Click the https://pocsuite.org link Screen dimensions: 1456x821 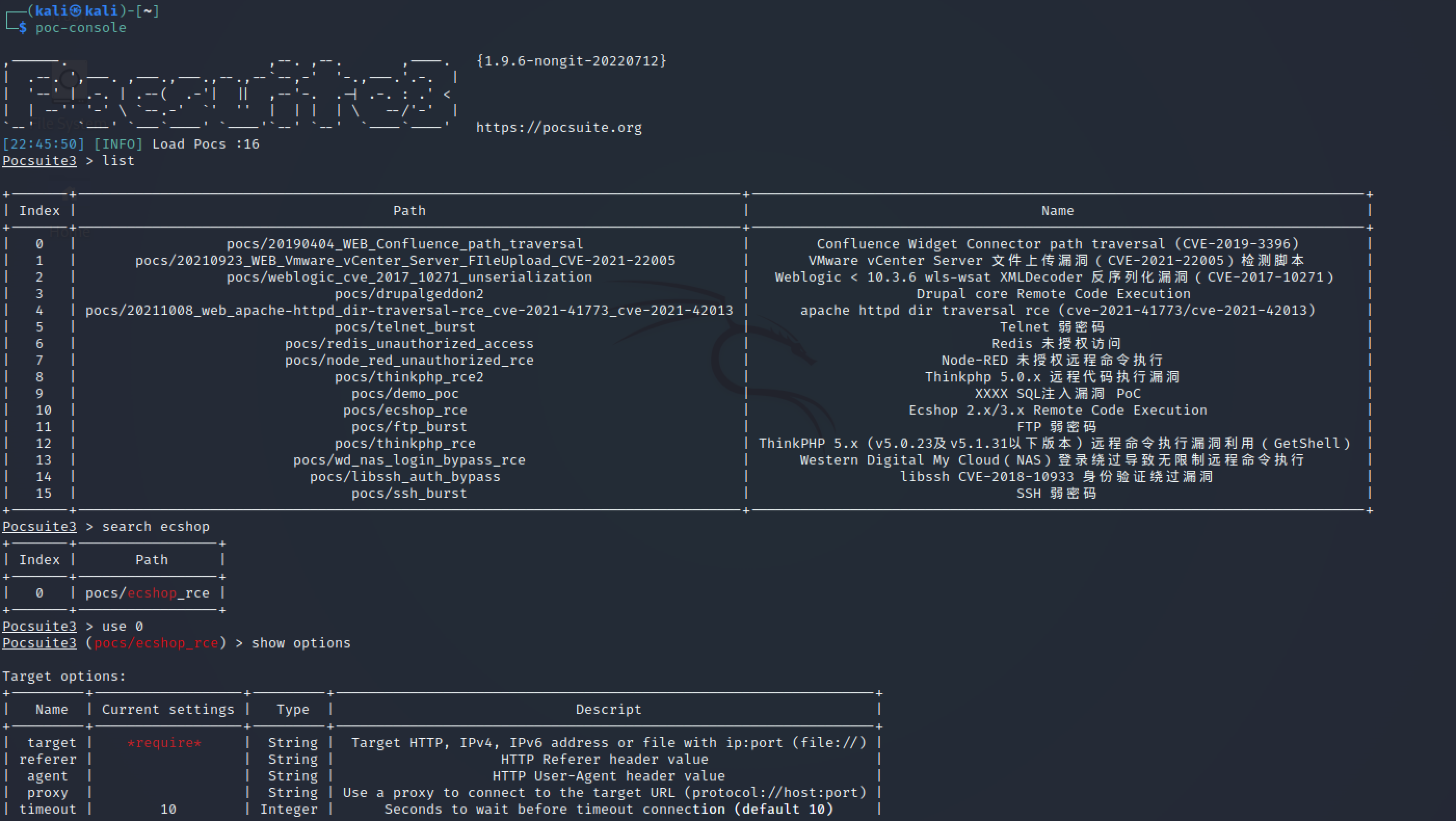point(559,127)
